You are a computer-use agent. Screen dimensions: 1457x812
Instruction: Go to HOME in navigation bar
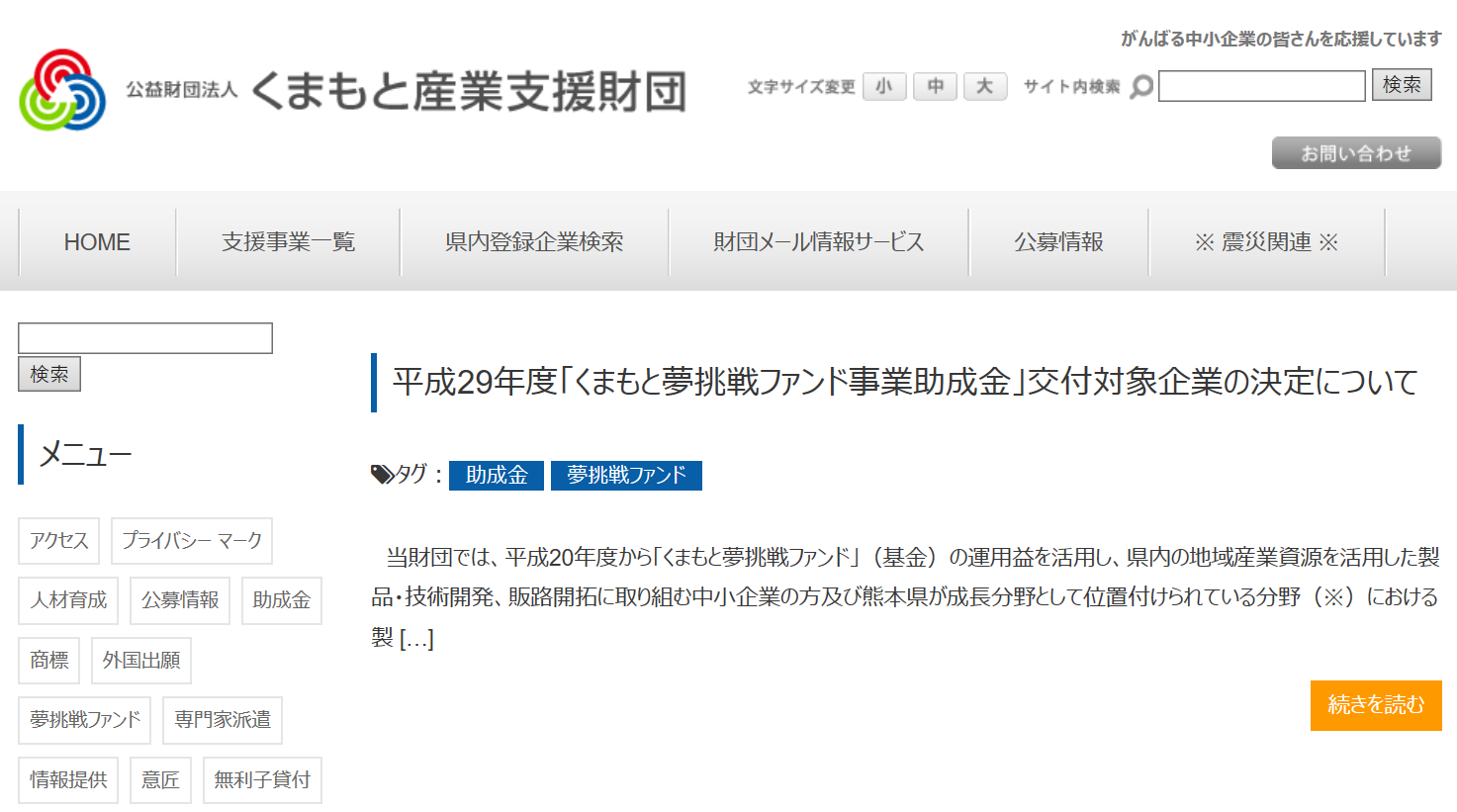(97, 242)
